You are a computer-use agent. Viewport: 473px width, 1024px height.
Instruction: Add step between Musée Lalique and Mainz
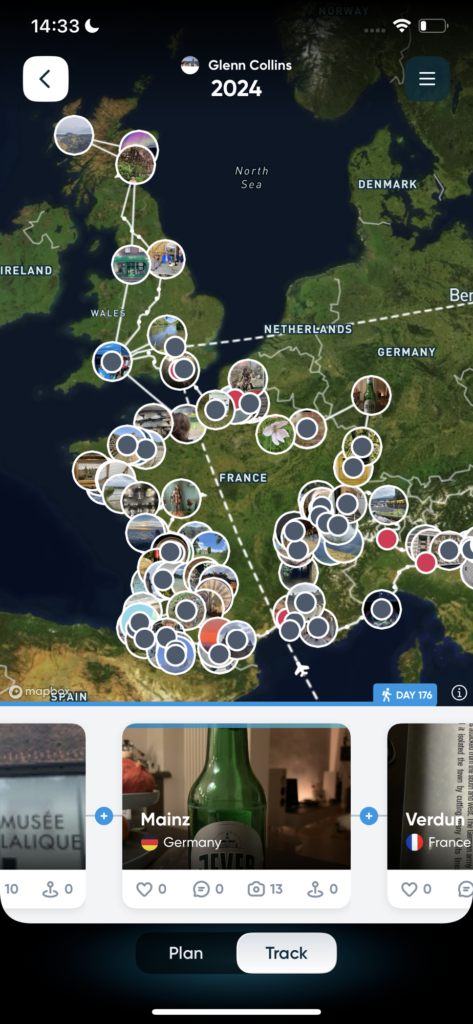click(104, 816)
